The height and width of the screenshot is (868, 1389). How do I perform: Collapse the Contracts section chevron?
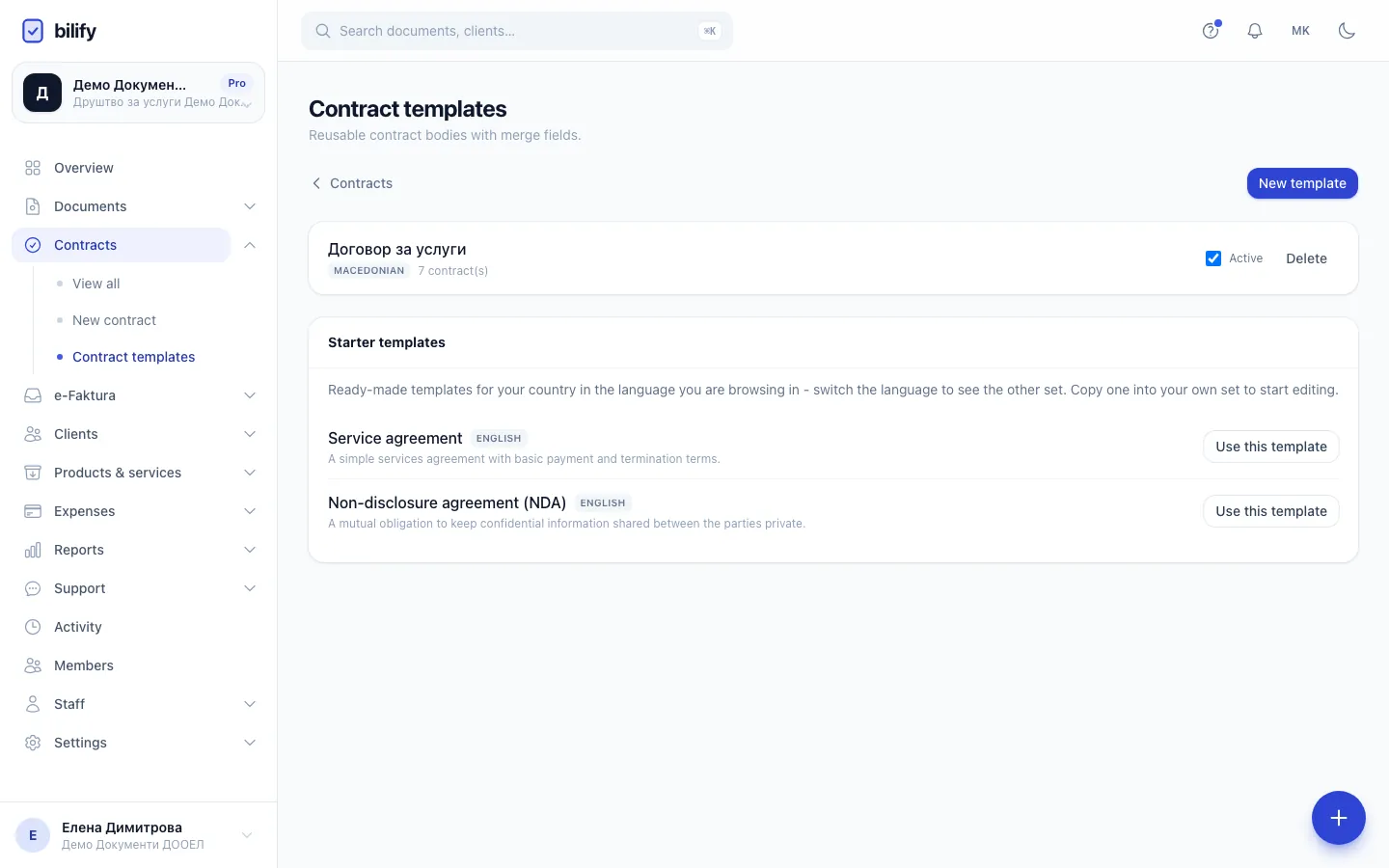[250, 245]
